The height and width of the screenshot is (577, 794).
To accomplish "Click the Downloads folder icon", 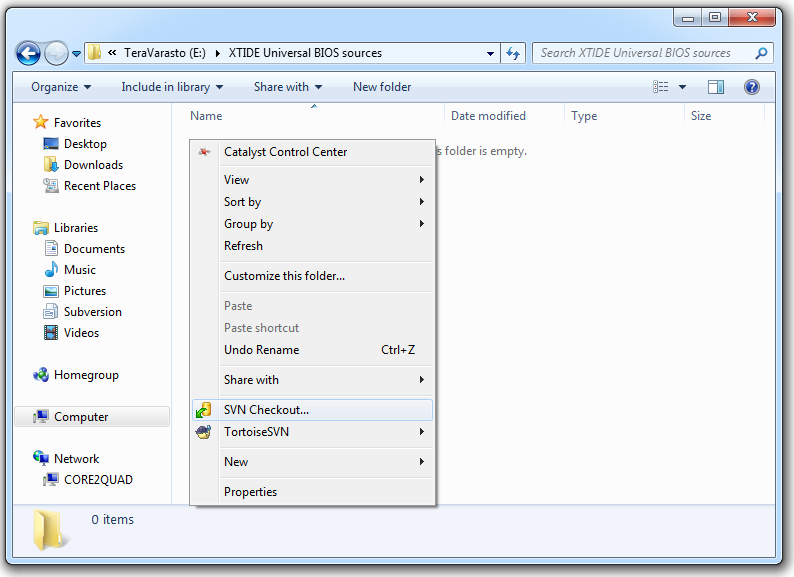I will pos(51,165).
